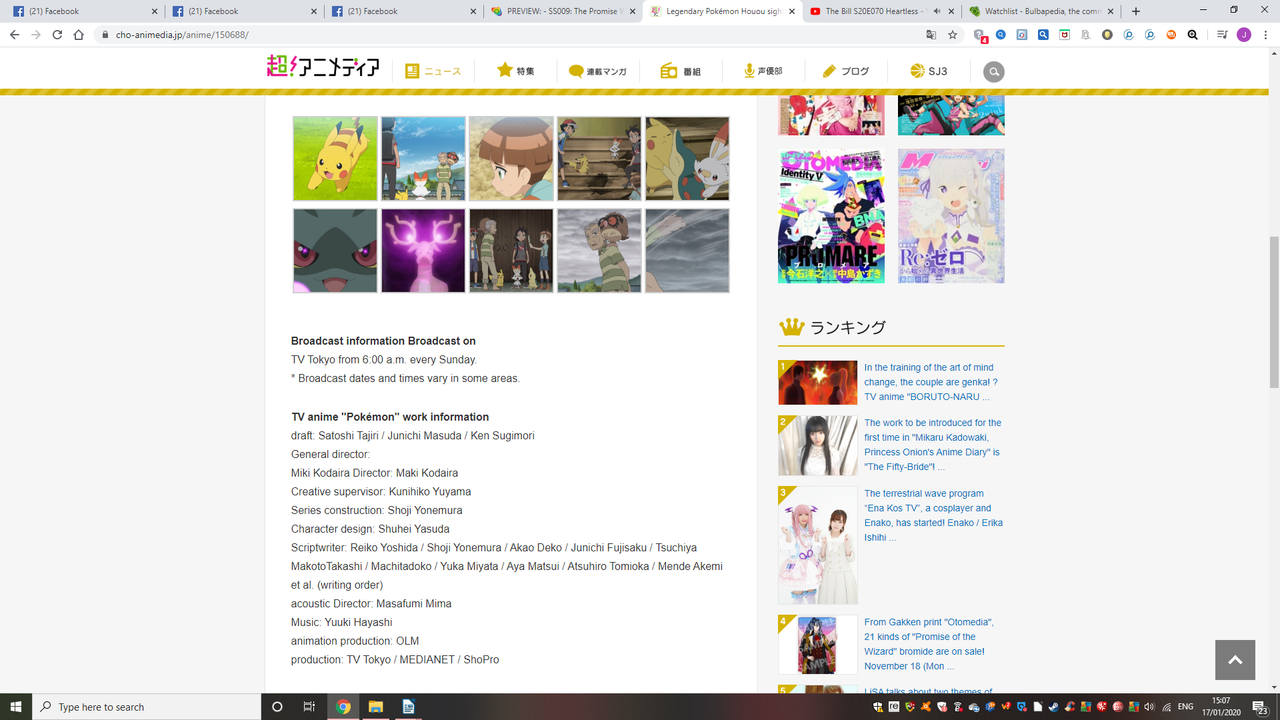
Task: Click the extension icon with red 4 badge
Action: click(x=980, y=35)
